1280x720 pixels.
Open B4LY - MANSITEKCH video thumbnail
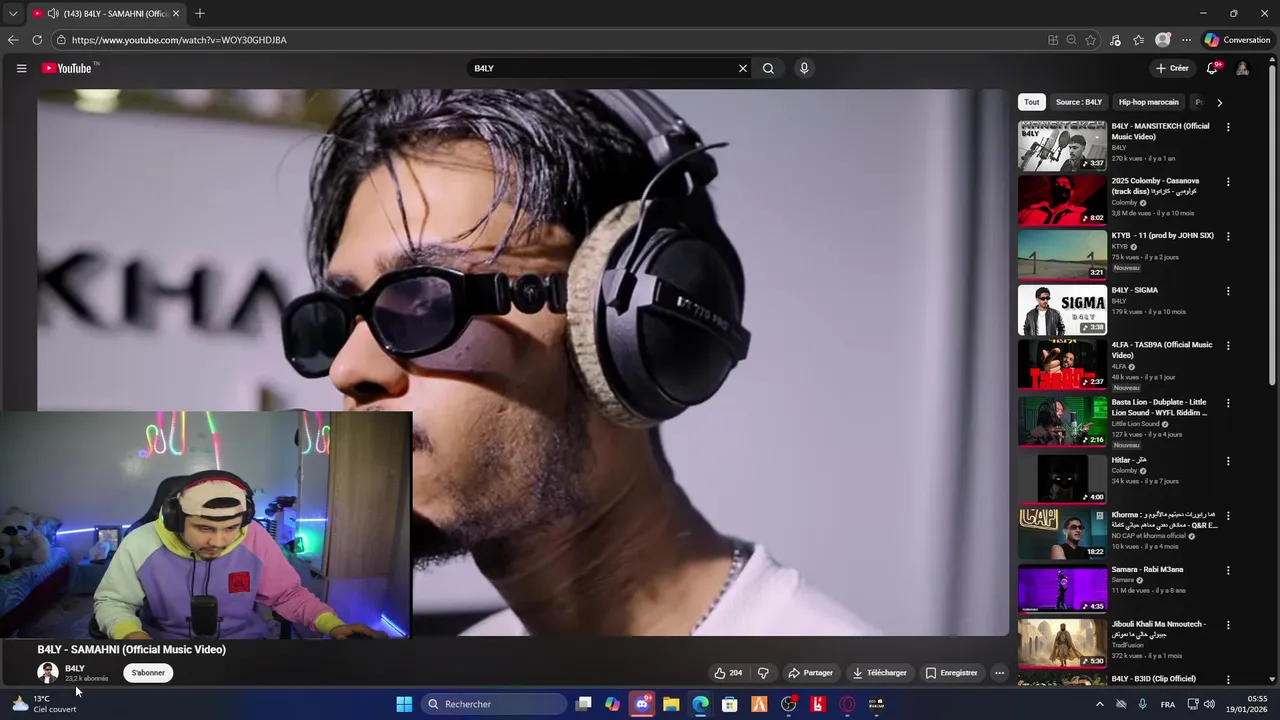point(1062,146)
